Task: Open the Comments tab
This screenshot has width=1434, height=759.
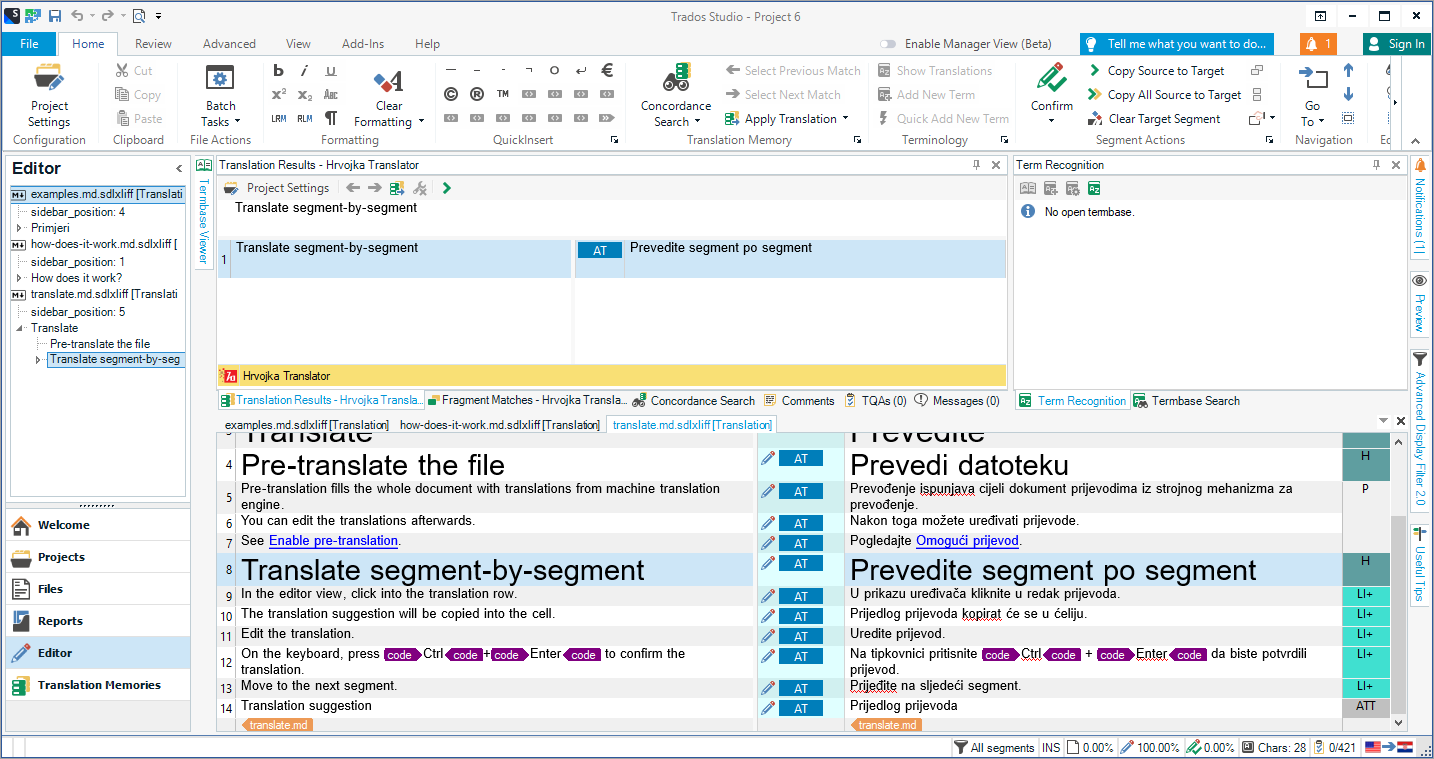Action: [799, 401]
